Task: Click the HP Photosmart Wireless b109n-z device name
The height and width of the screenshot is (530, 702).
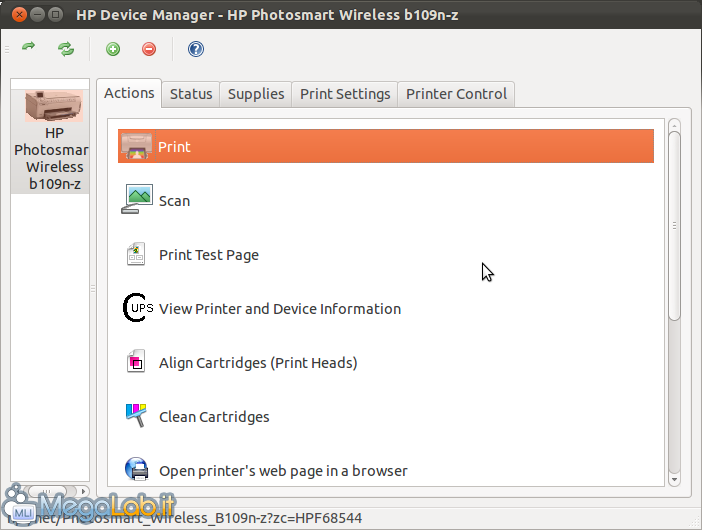Action: pyautogui.click(x=54, y=158)
